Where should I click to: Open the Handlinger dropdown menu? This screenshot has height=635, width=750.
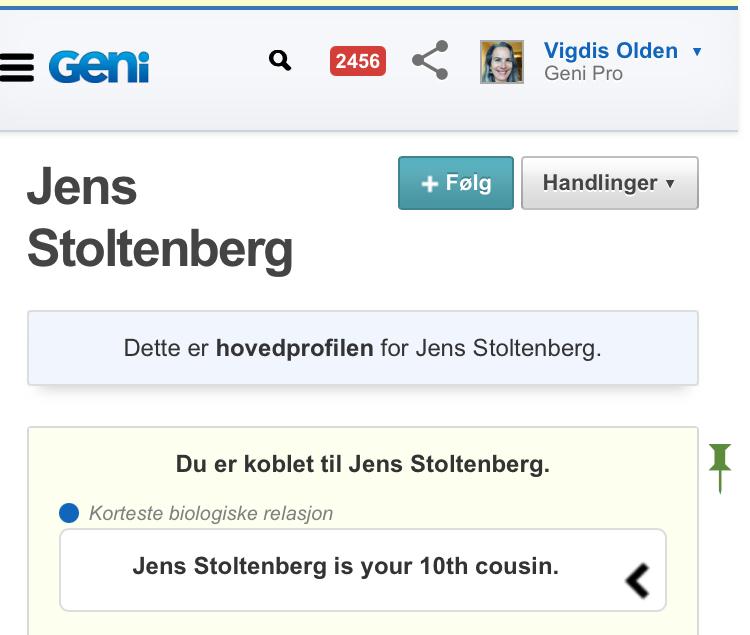click(x=609, y=183)
